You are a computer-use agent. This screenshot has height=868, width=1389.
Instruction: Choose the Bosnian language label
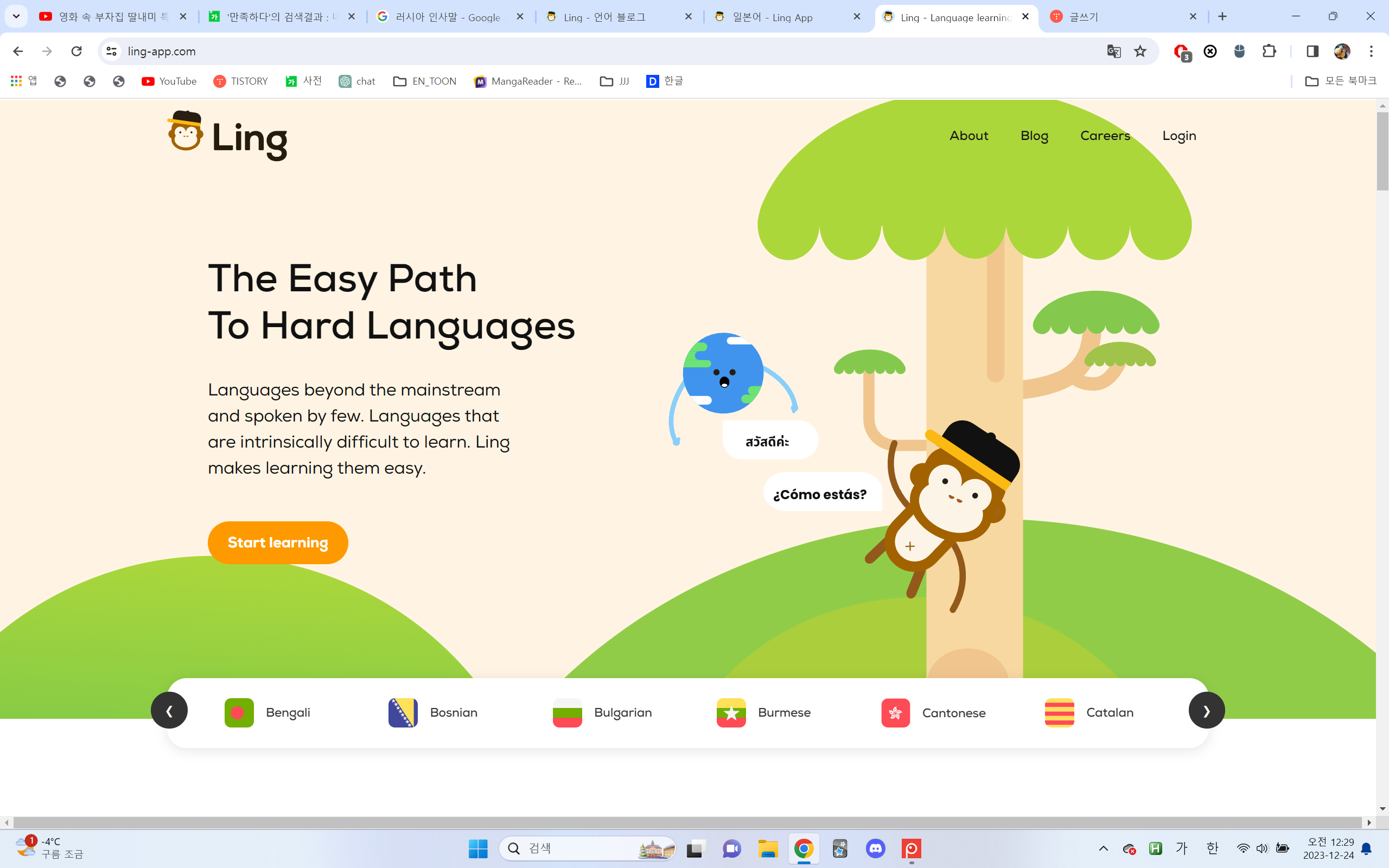click(454, 712)
